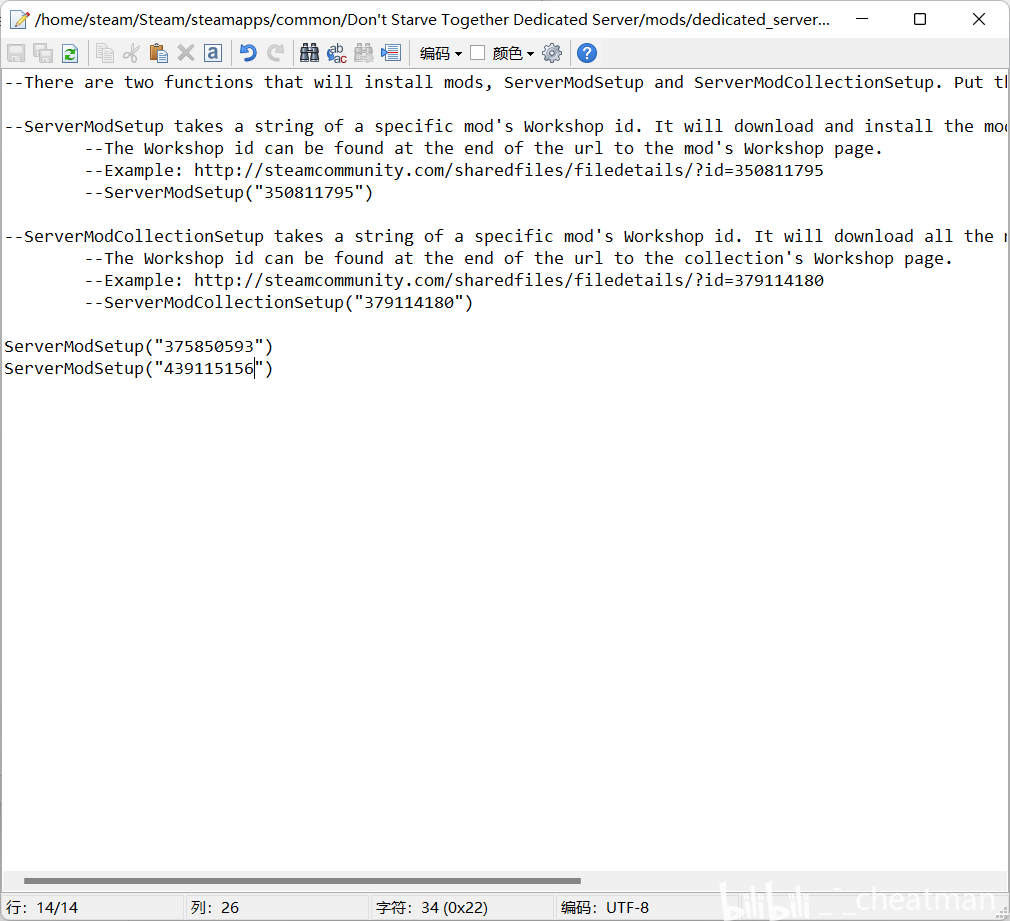1010x921 pixels.
Task: Undo the last edit with the blue arrow
Action: click(248, 53)
